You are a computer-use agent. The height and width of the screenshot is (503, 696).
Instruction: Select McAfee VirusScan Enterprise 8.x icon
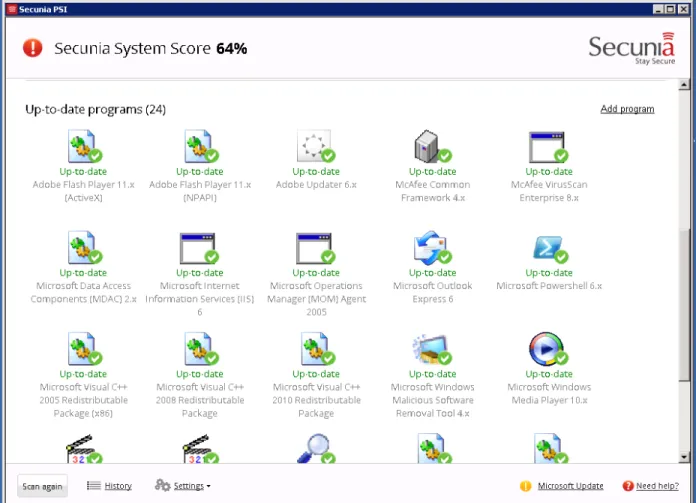point(549,147)
